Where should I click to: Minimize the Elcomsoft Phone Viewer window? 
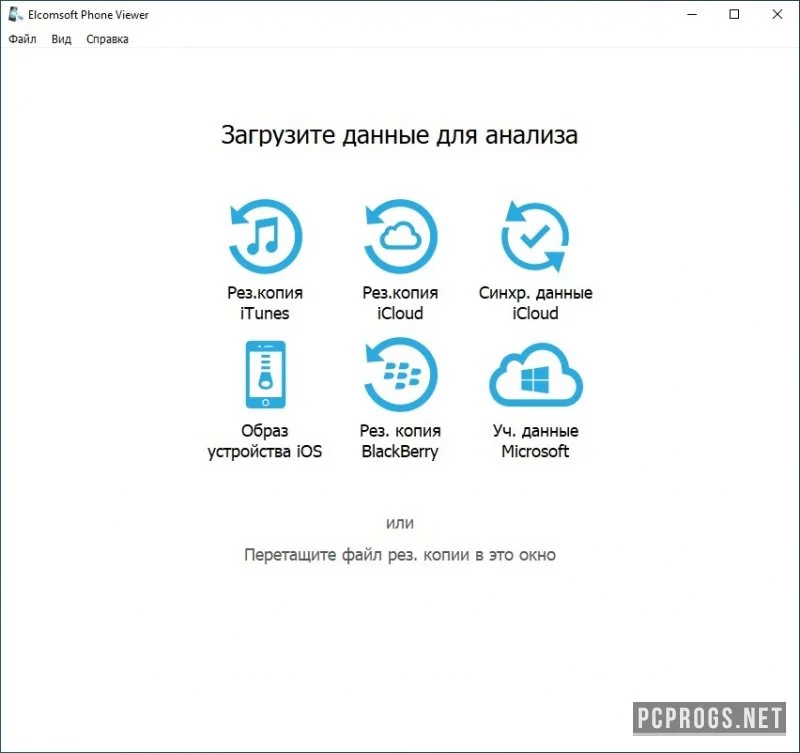tap(692, 14)
